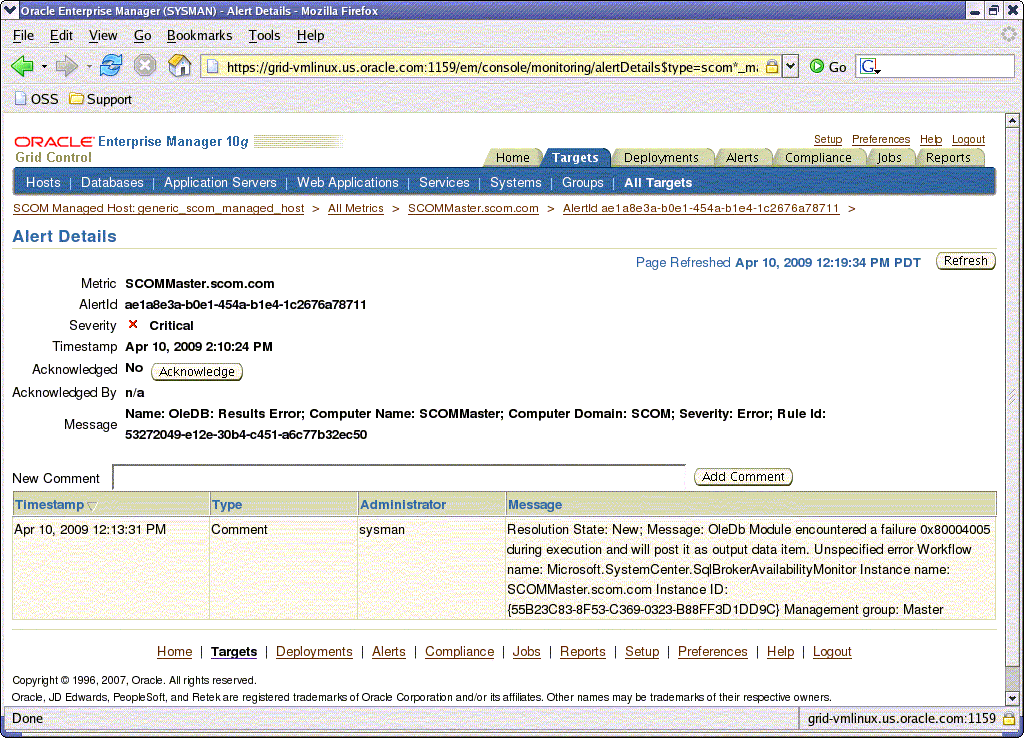The width and height of the screenshot is (1024, 738).
Task: Open the top Preferences link
Action: pyautogui.click(x=880, y=139)
